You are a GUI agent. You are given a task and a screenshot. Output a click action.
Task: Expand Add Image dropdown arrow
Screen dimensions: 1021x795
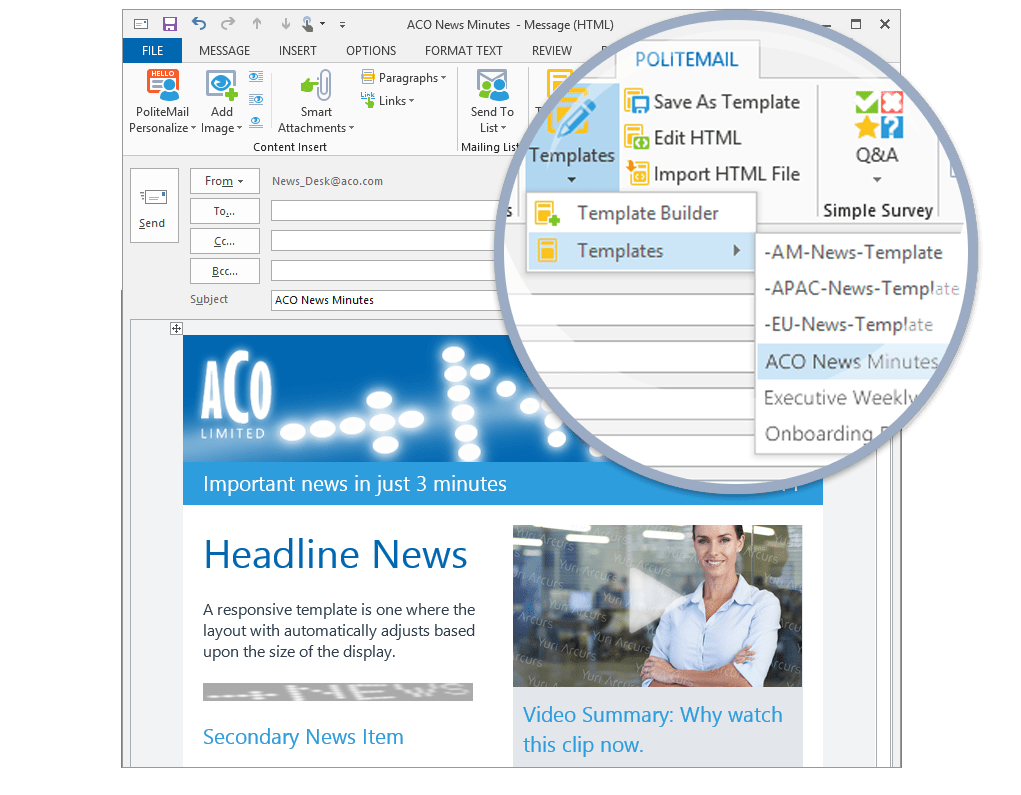pyautogui.click(x=240, y=128)
